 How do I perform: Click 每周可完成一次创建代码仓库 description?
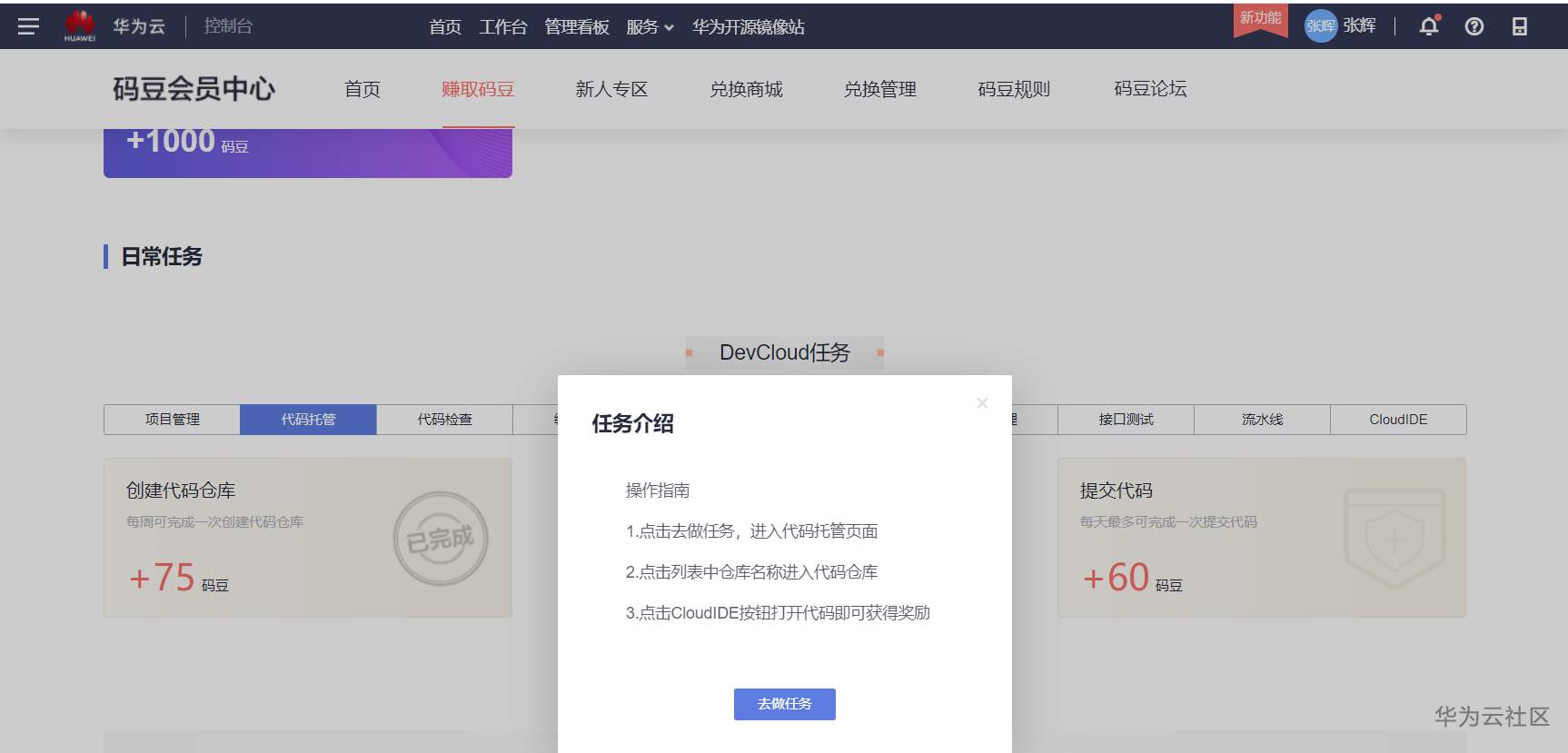pos(215,522)
